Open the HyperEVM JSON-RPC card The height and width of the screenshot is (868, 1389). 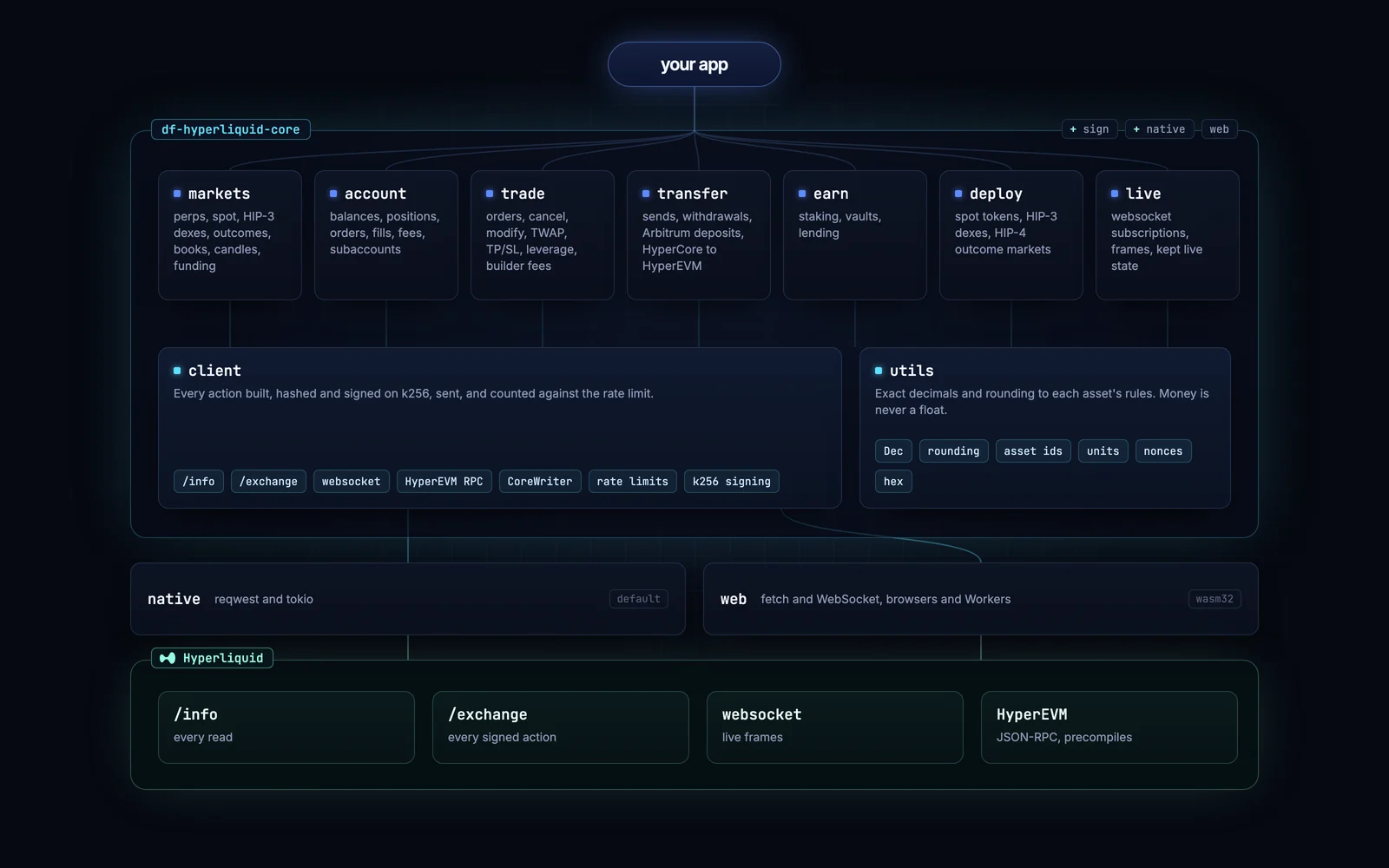1109,727
